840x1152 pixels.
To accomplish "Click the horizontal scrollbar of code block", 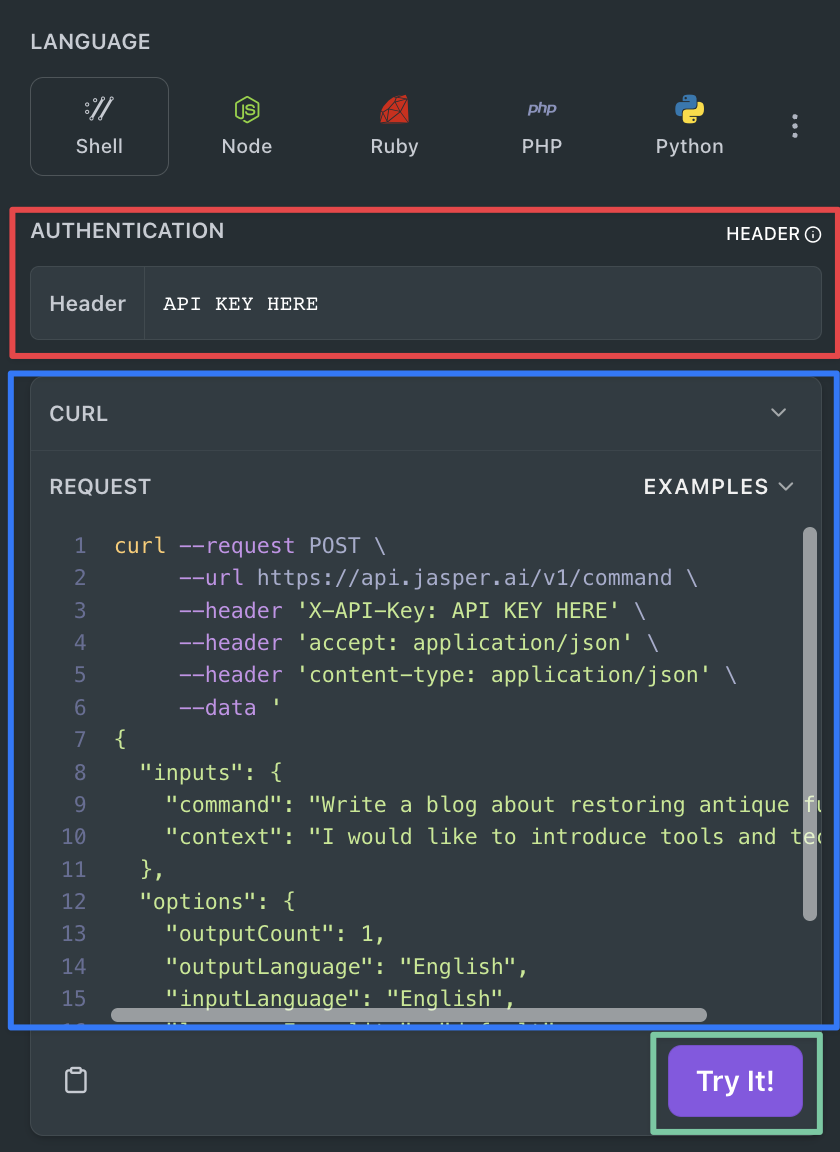I will click(x=409, y=1015).
